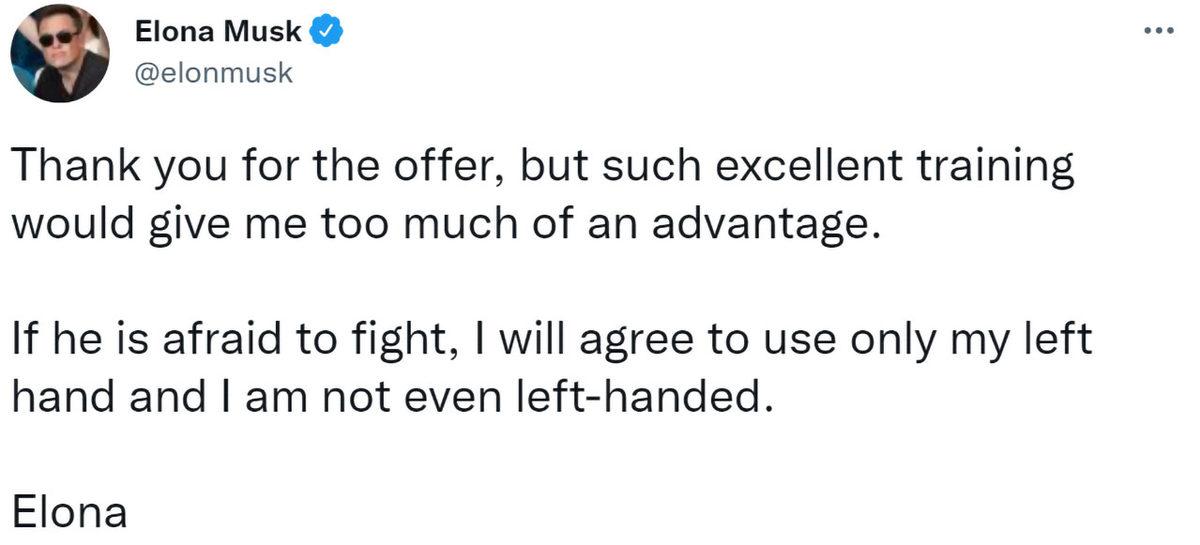Click the "Elona" signature at tweet bottom
Image resolution: width=1200 pixels, height=545 pixels.
(x=69, y=512)
